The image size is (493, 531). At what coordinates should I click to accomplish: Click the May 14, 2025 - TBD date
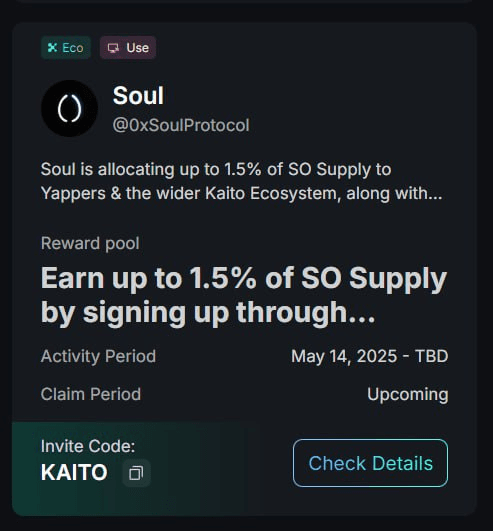[370, 356]
